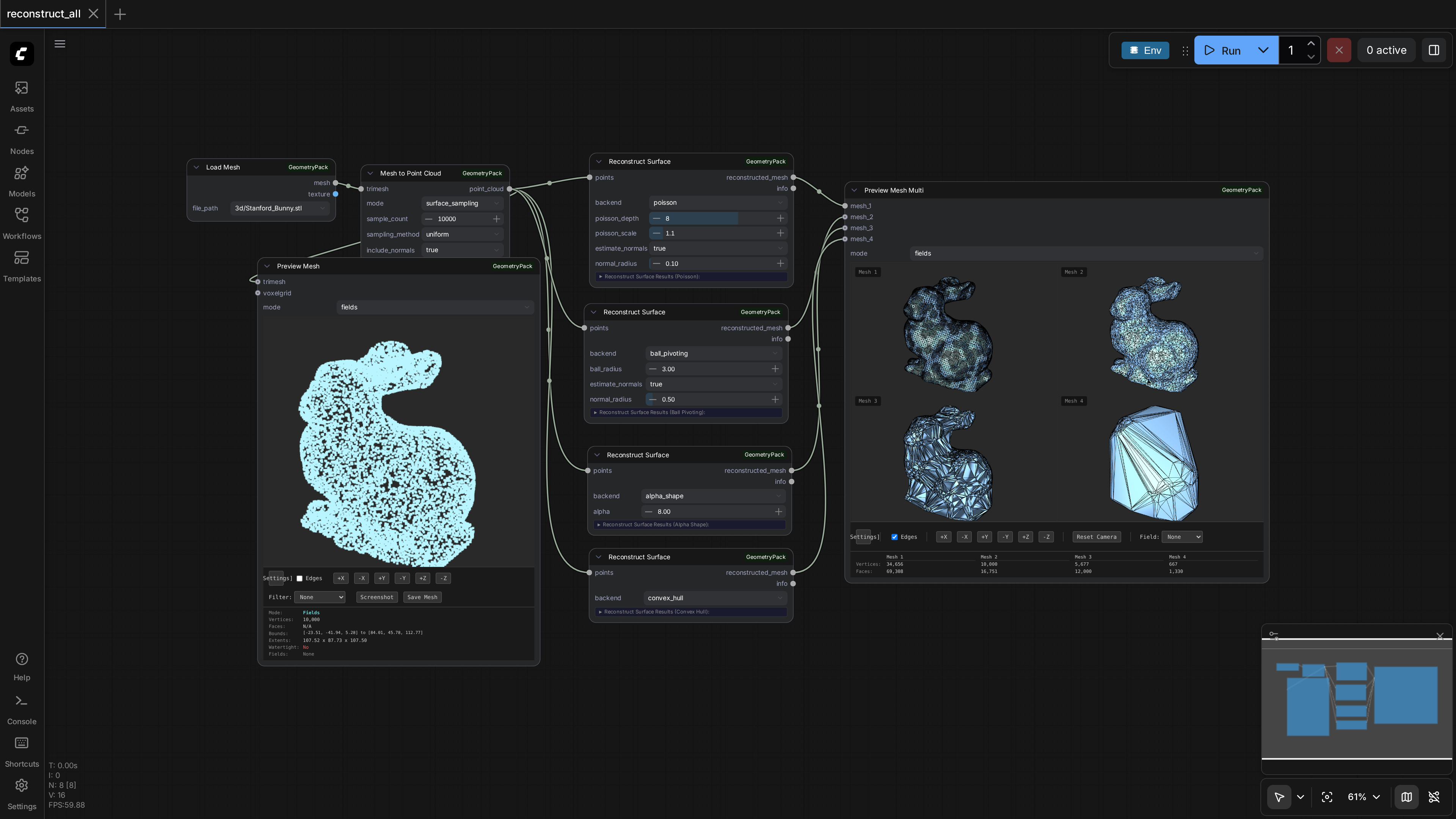
Task: Cancel the current run with red X
Action: coord(1339,50)
